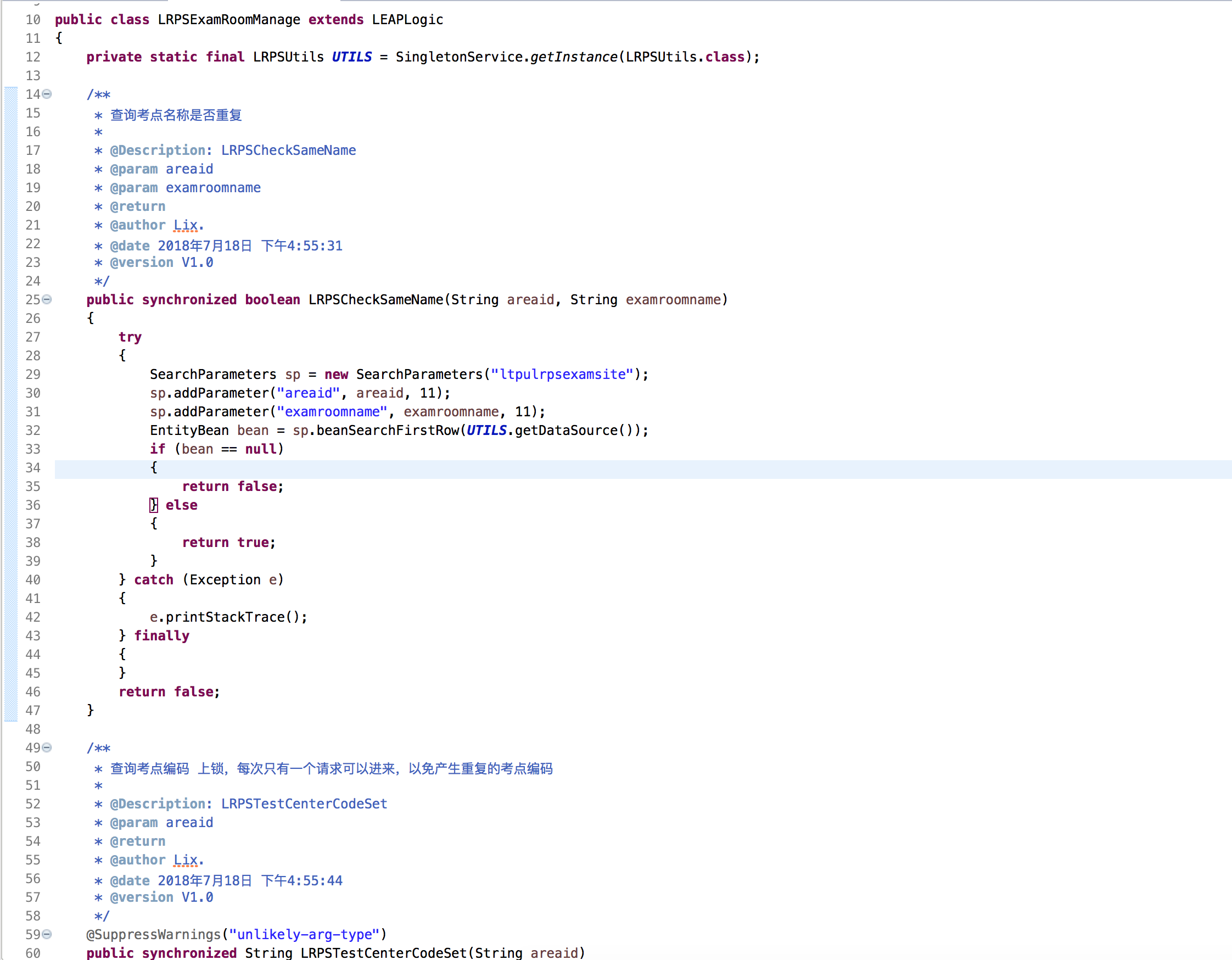Click line number 48 in the gutter
Viewport: 1232px width, 960px height.
[x=33, y=729]
